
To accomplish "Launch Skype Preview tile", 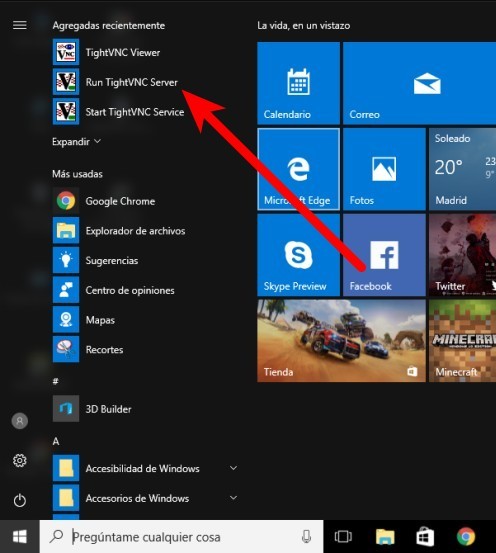I will [x=298, y=255].
